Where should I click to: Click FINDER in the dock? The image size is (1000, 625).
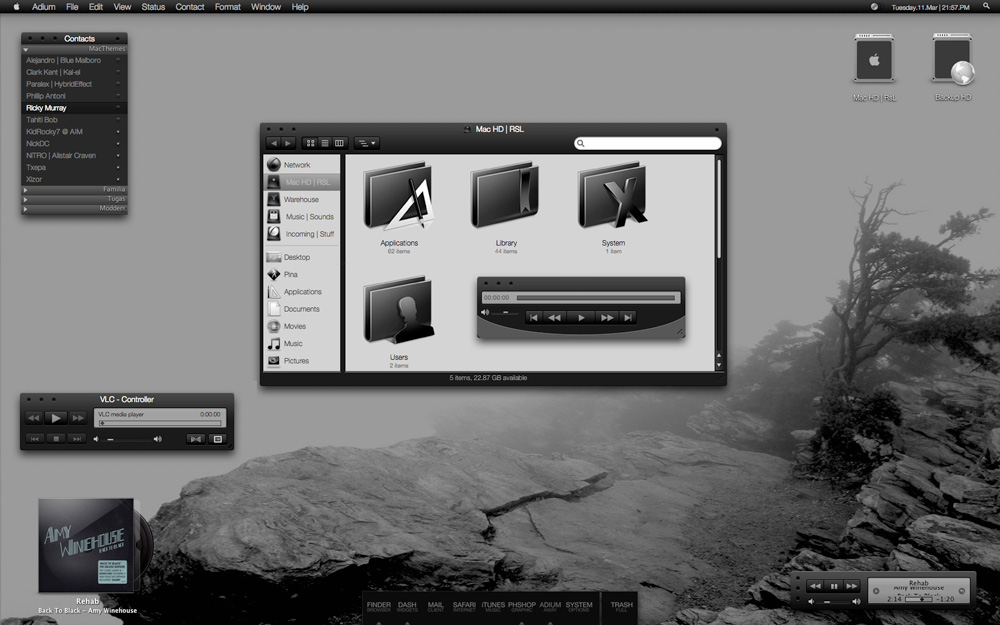pos(378,607)
